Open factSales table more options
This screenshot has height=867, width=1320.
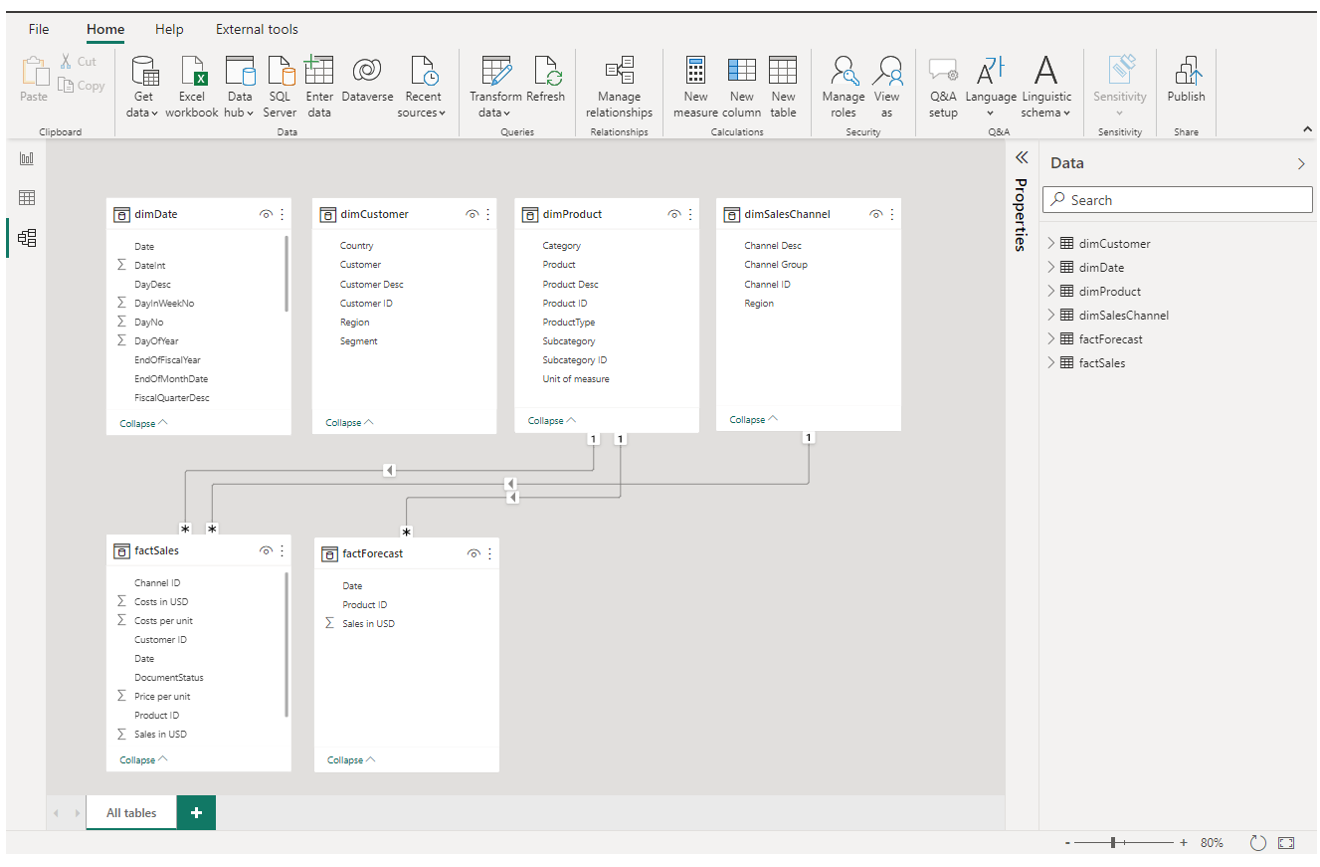(282, 551)
